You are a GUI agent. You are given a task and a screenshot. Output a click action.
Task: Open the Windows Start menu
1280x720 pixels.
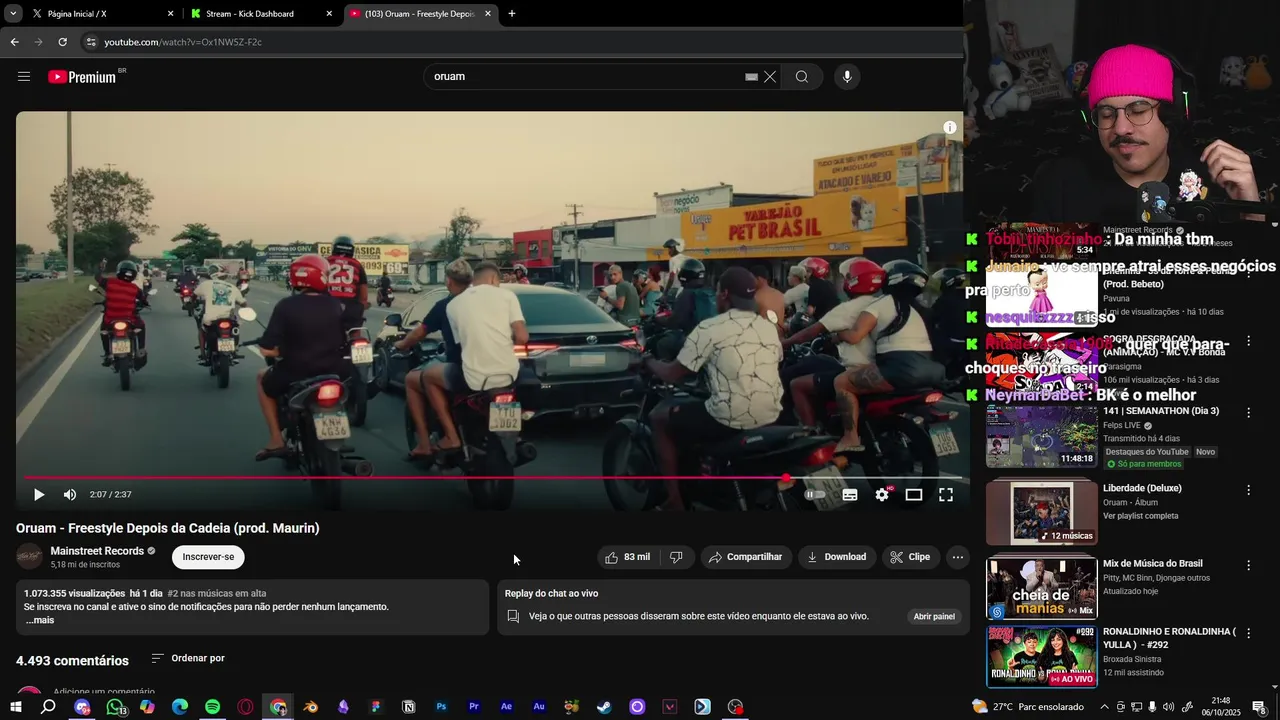(15, 707)
